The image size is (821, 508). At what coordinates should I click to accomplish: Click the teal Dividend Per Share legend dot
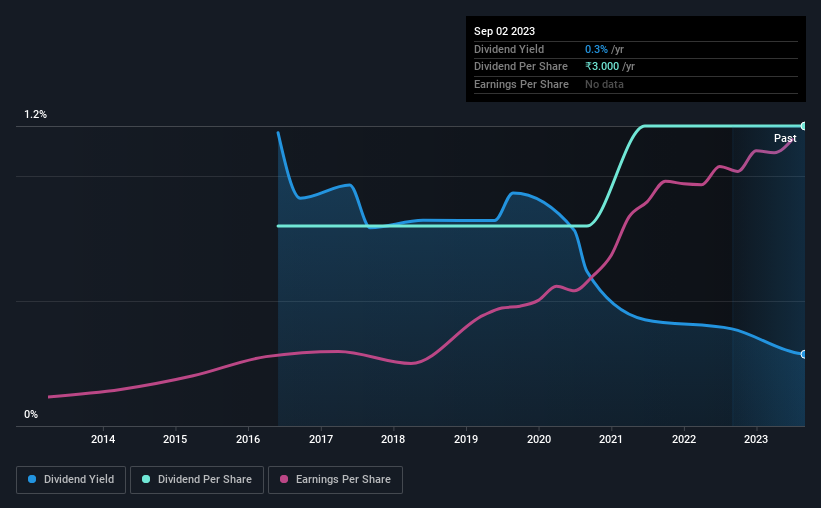146,479
